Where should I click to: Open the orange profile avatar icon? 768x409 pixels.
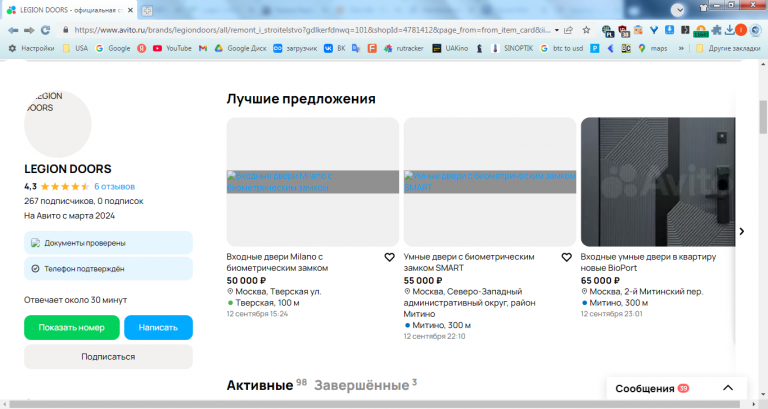(x=741, y=30)
